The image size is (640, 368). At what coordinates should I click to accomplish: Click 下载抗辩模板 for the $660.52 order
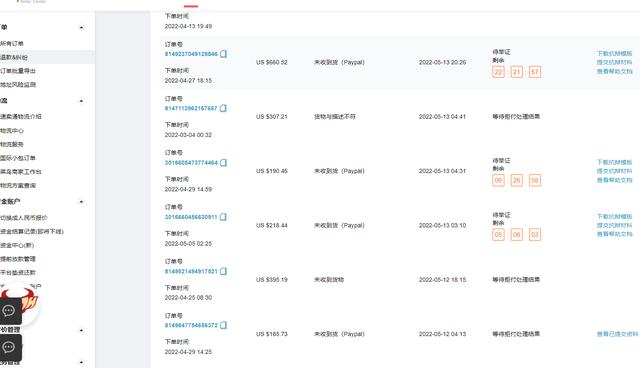click(614, 53)
